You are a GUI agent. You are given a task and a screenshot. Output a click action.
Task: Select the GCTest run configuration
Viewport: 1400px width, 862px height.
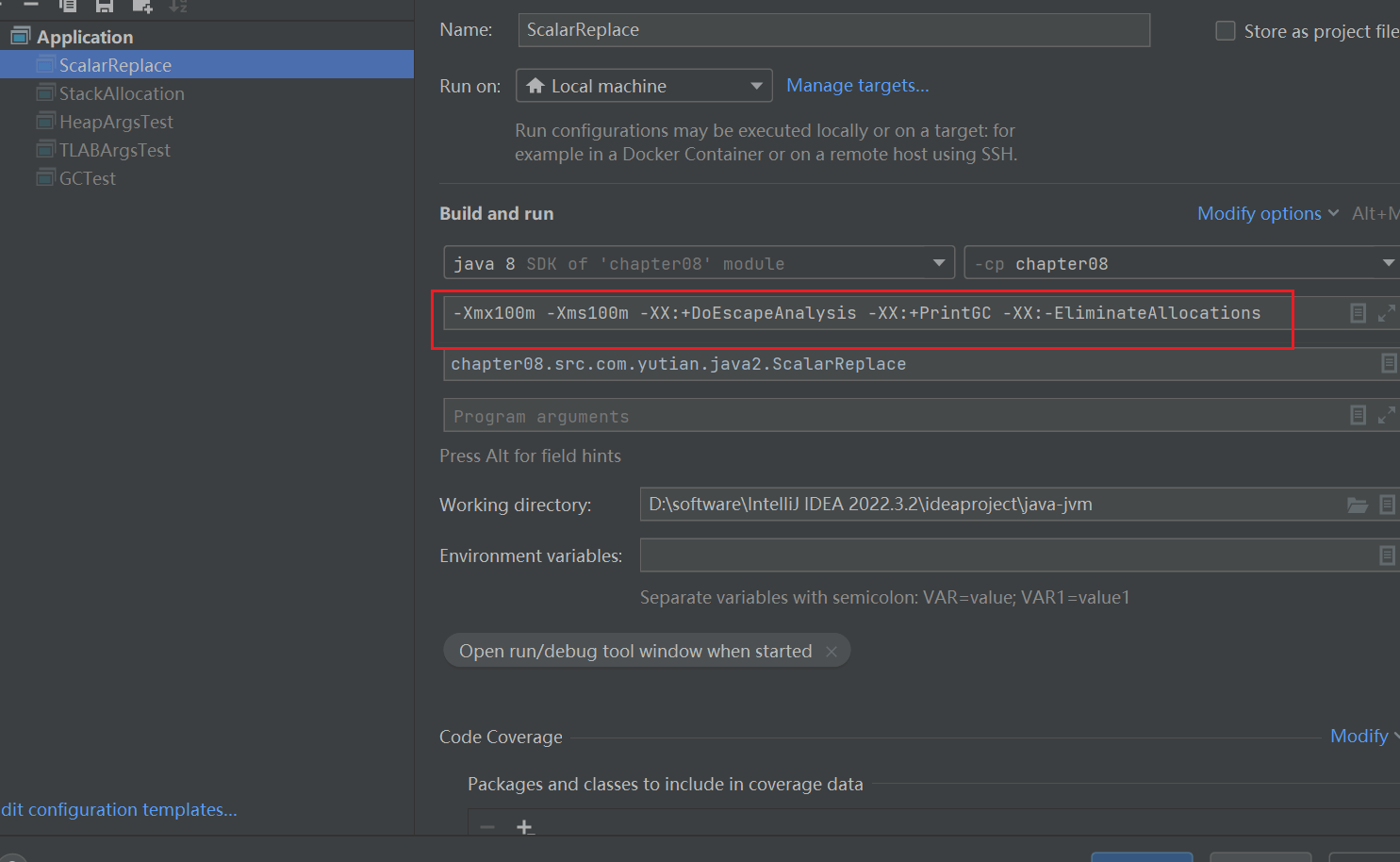[88, 178]
